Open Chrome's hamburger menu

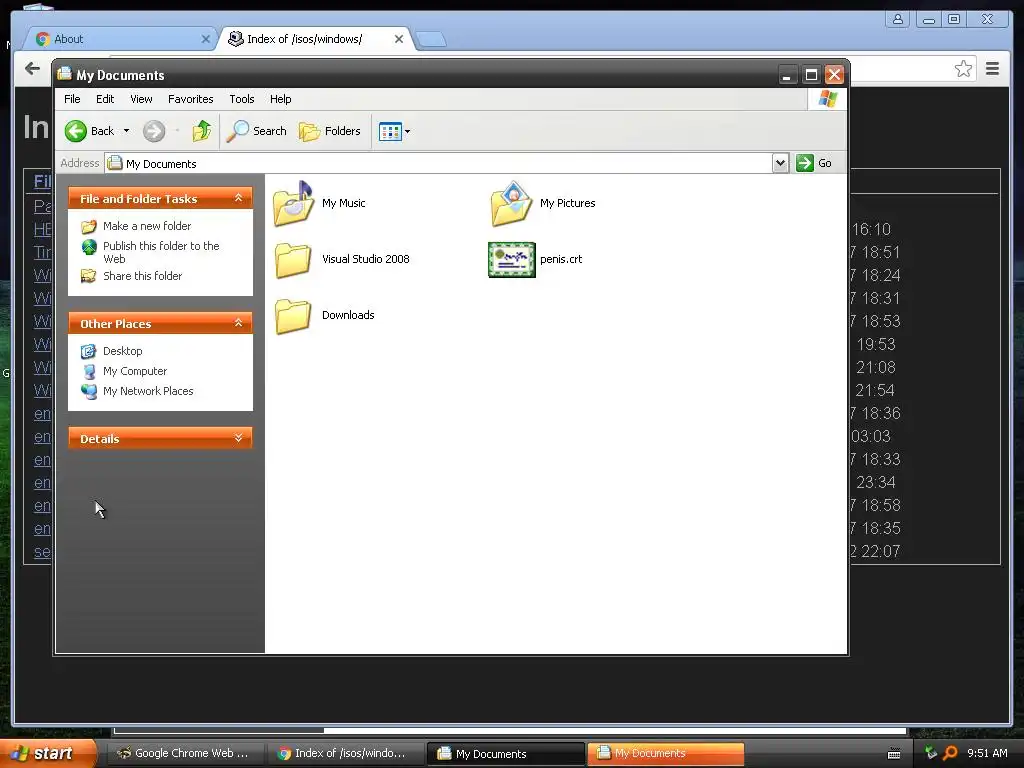pyautogui.click(x=993, y=69)
